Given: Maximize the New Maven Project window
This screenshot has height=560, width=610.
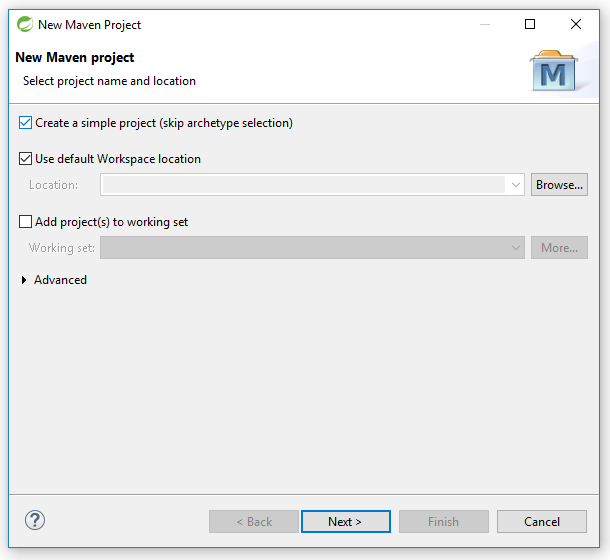Looking at the screenshot, I should (530, 24).
